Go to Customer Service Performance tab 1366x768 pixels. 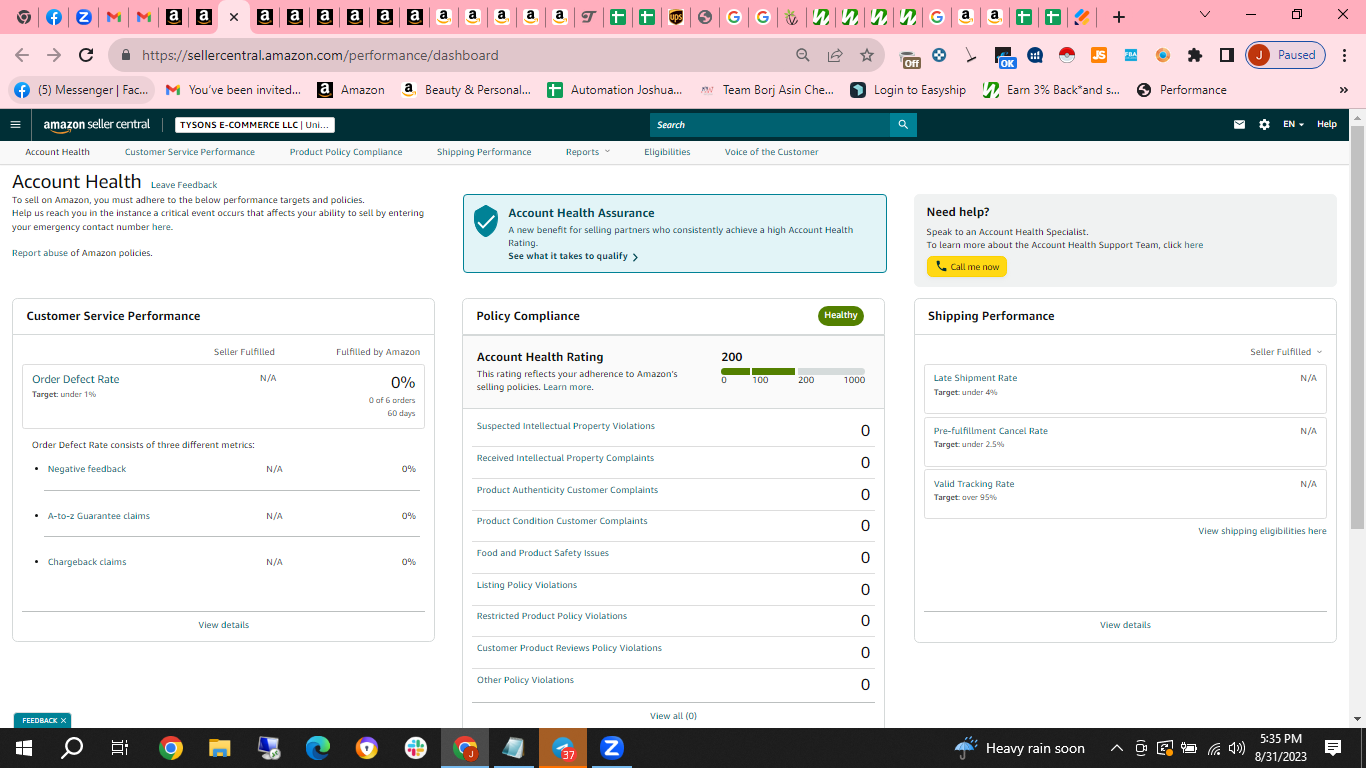coord(190,152)
